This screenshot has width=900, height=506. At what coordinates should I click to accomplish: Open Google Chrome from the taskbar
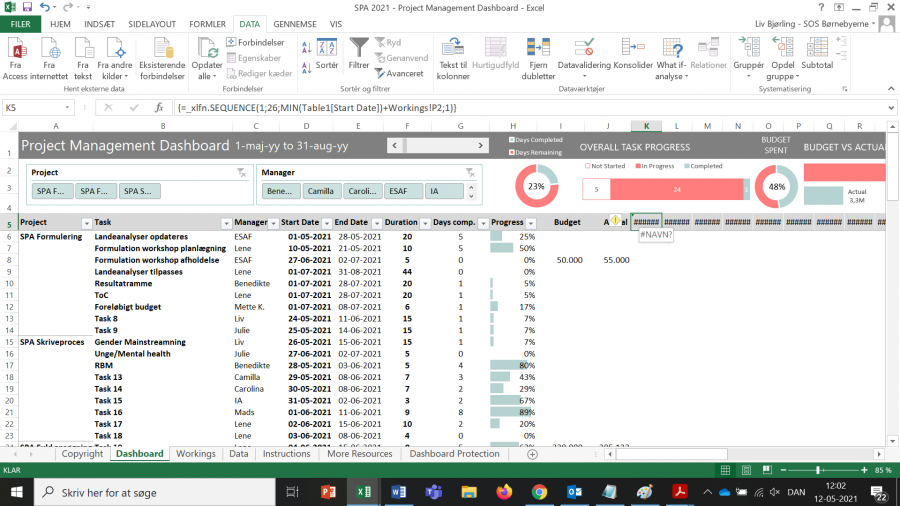(x=539, y=492)
